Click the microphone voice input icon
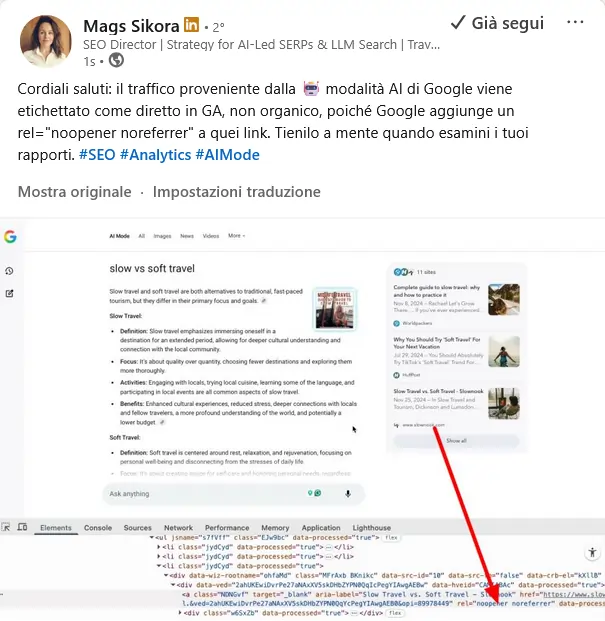The height and width of the screenshot is (621, 605). 348,494
